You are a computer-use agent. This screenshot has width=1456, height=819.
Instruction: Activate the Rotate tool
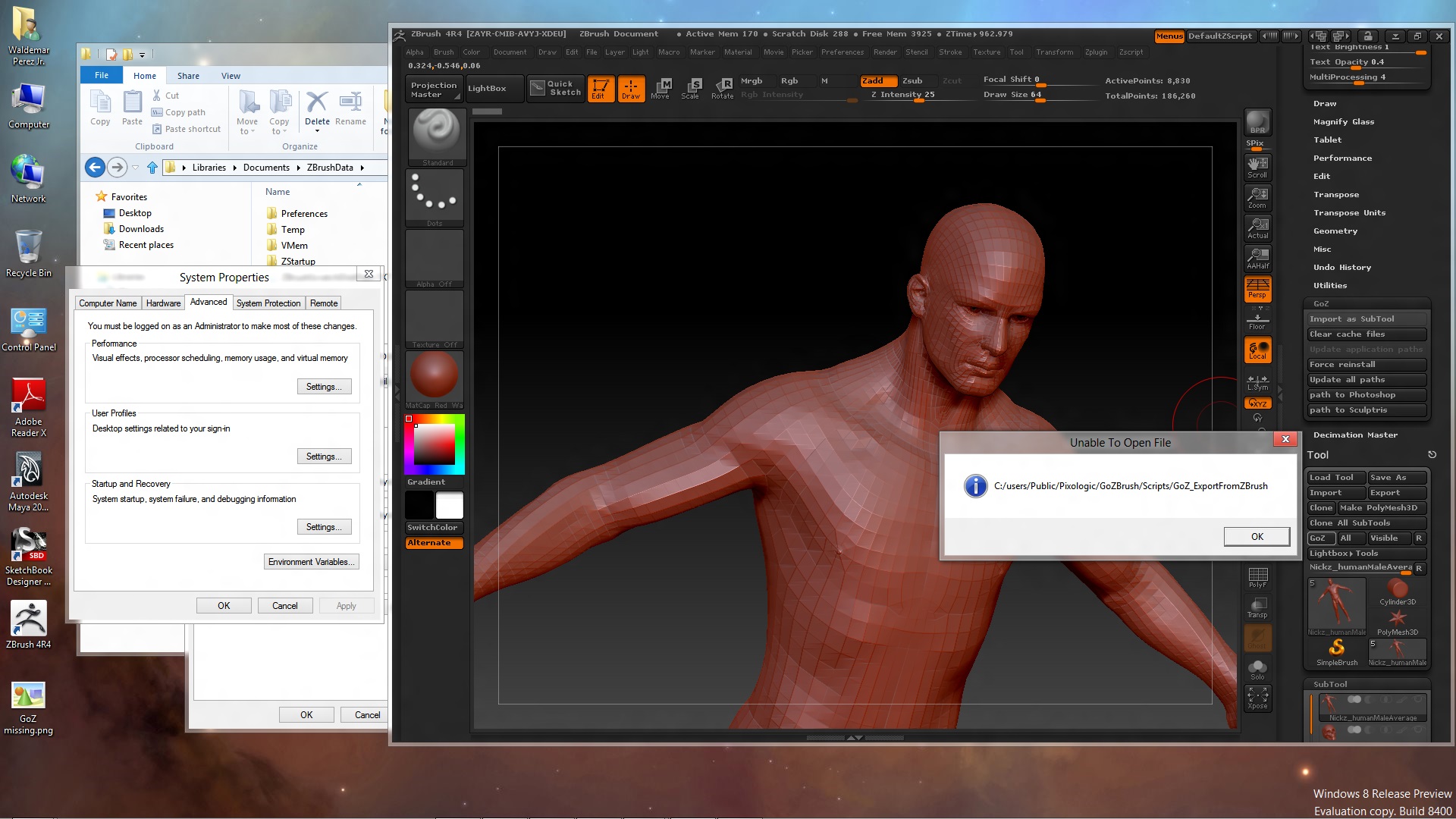(x=722, y=88)
